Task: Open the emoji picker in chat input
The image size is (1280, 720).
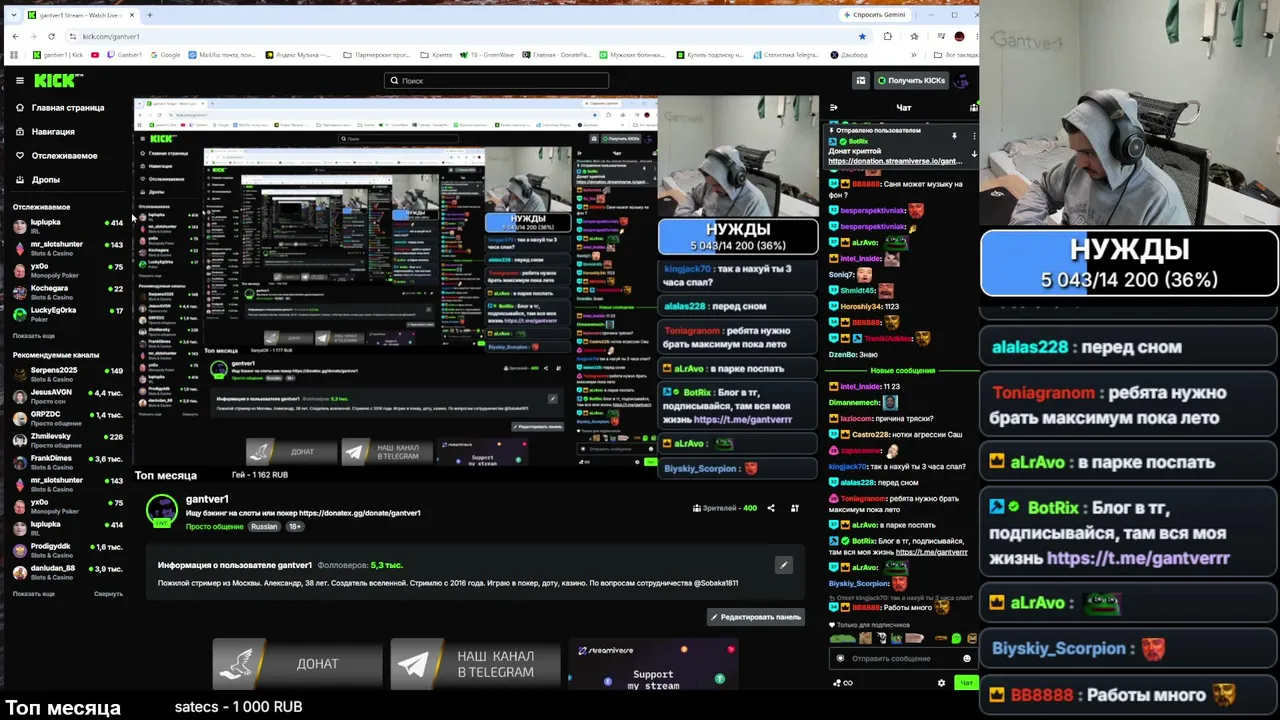Action: 966,658
